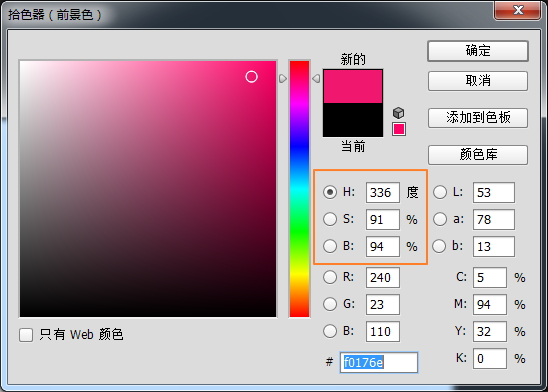Image resolution: width=548 pixels, height=392 pixels.
Task: Click the 确定 button
Action: pos(478,51)
